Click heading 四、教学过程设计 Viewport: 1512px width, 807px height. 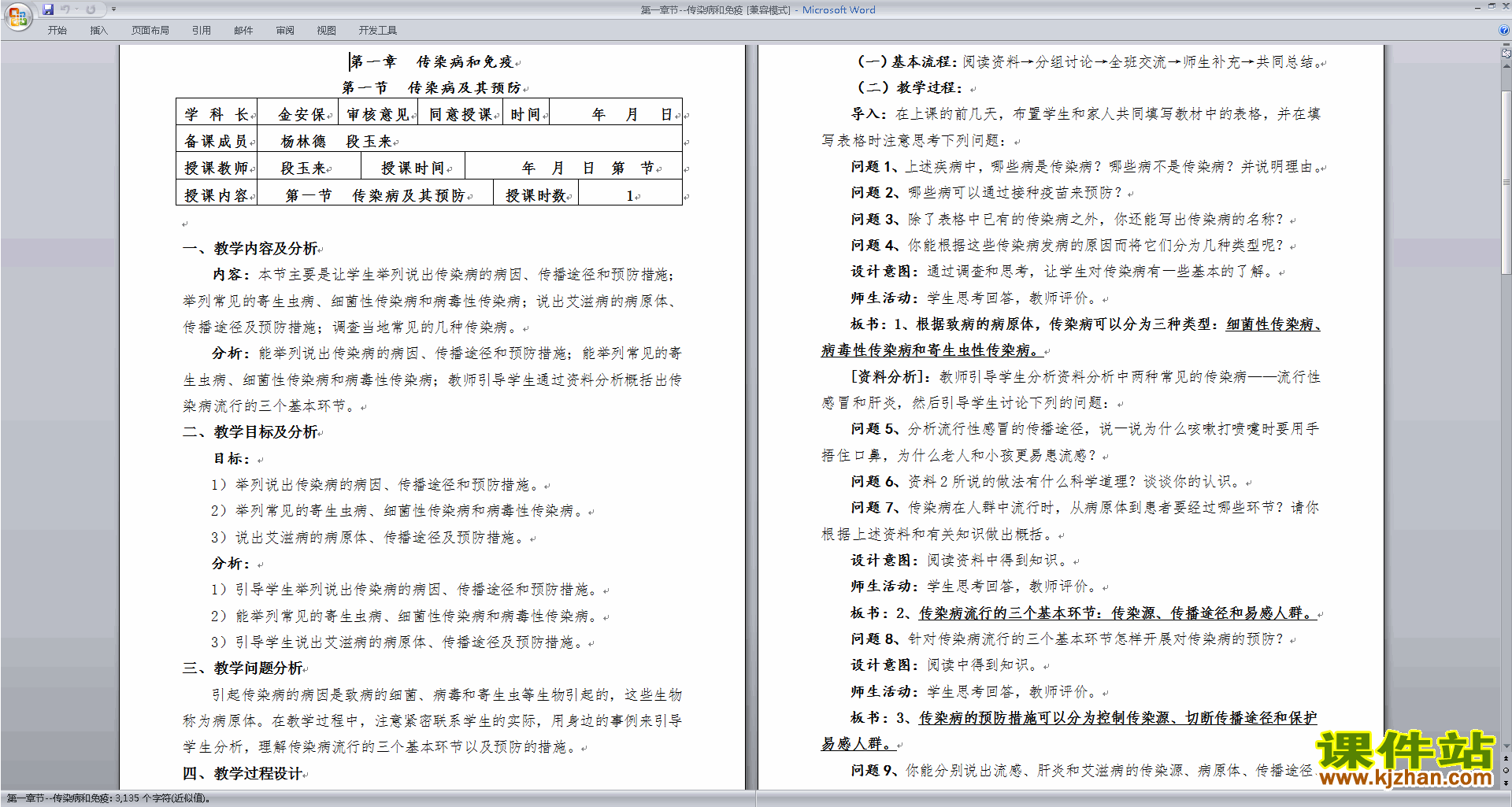click(243, 773)
